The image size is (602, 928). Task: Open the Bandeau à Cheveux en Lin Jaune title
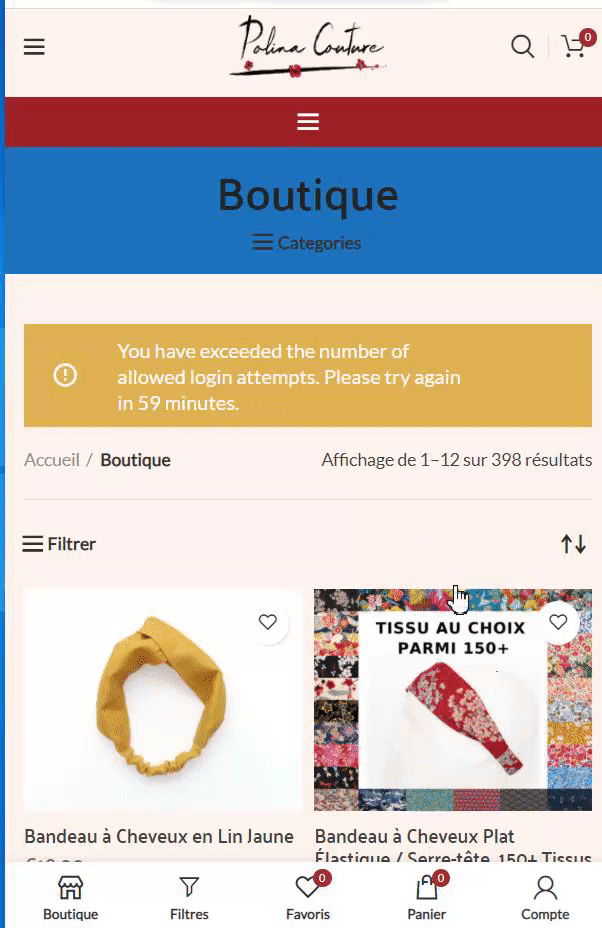click(x=159, y=836)
